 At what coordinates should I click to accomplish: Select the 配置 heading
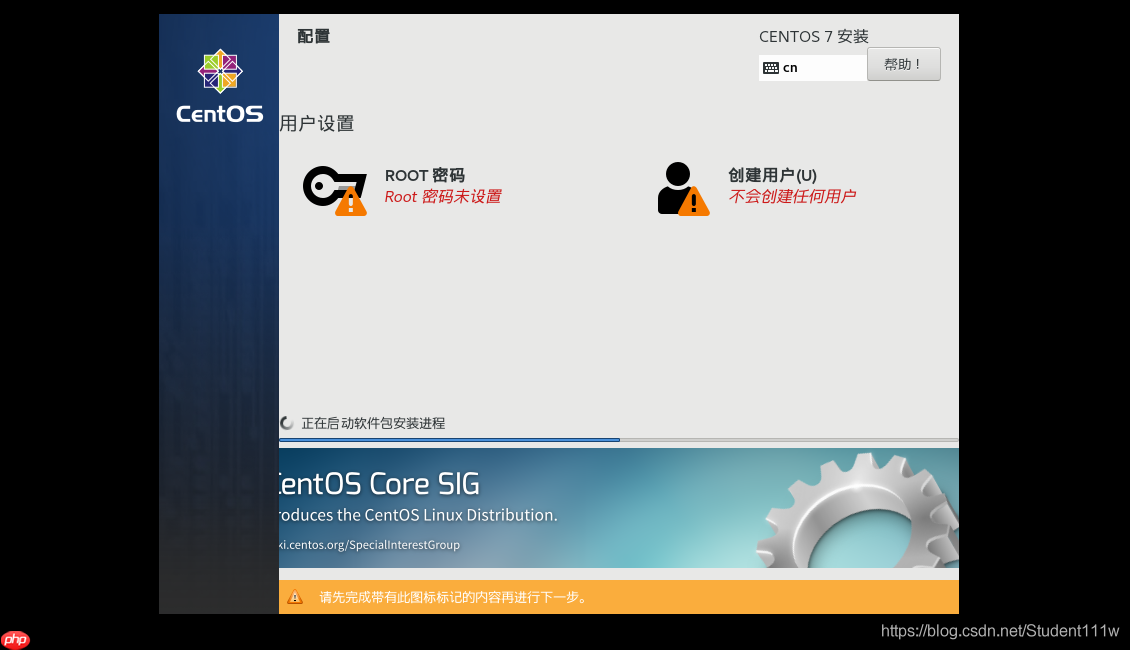click(x=313, y=36)
